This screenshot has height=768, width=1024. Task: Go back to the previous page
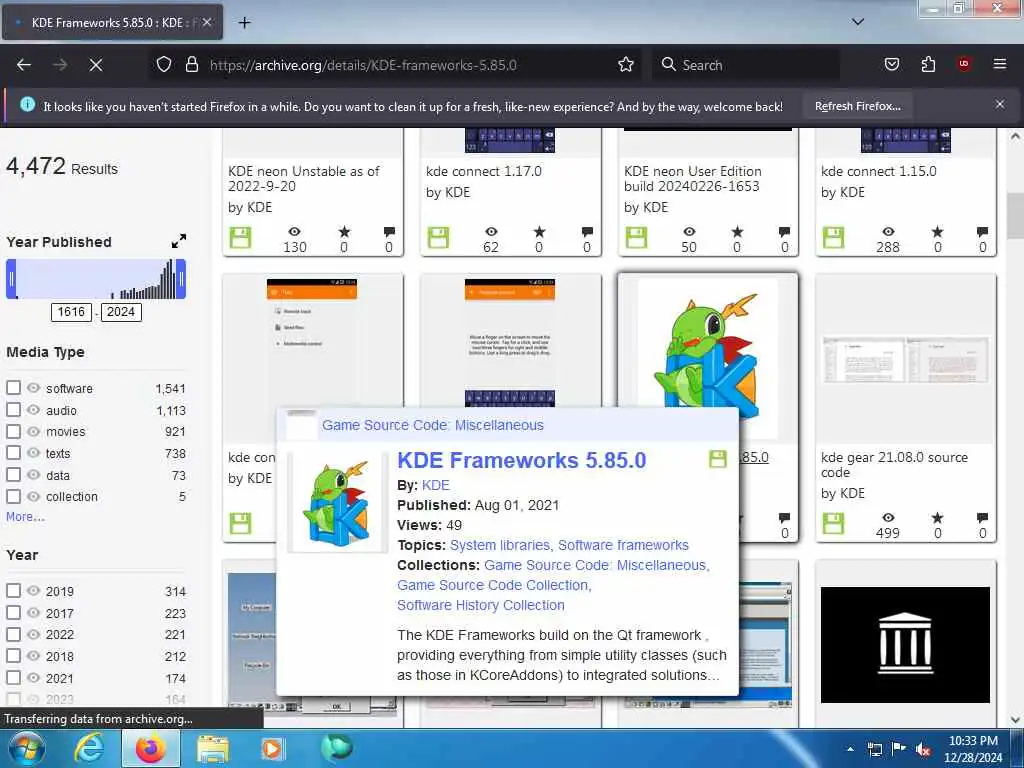pyautogui.click(x=24, y=65)
